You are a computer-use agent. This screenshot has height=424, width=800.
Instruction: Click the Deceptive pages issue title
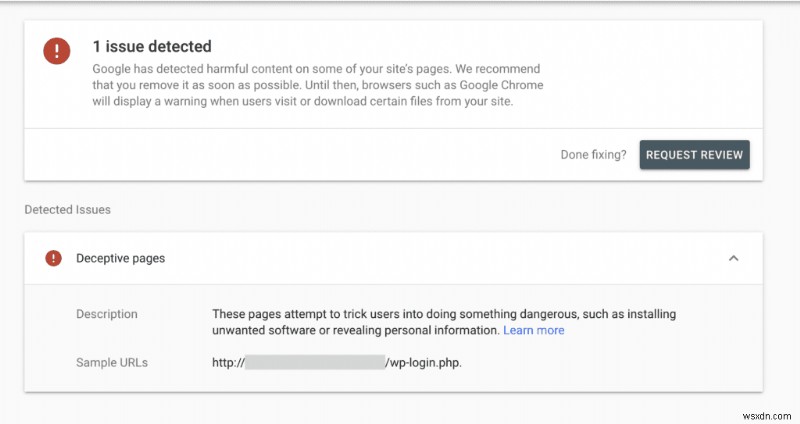click(120, 258)
